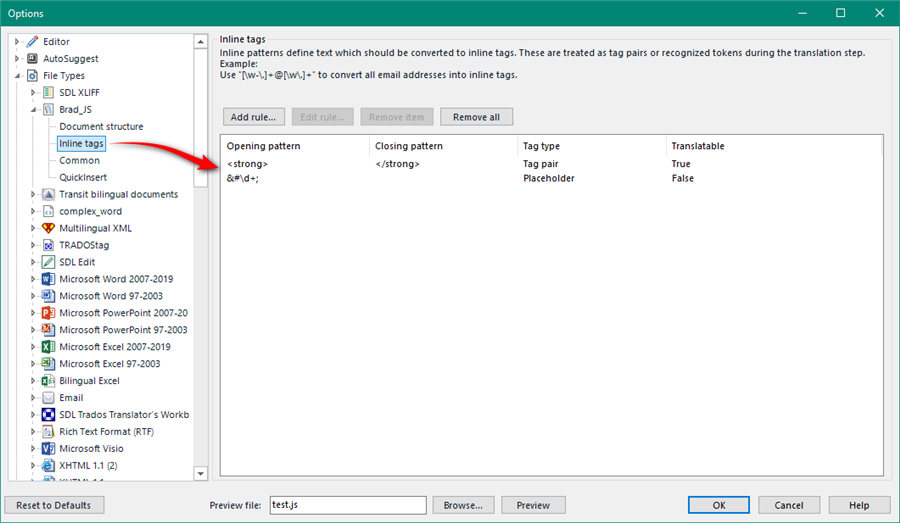
Task: Select the Inline tags tree item
Action: (x=82, y=144)
